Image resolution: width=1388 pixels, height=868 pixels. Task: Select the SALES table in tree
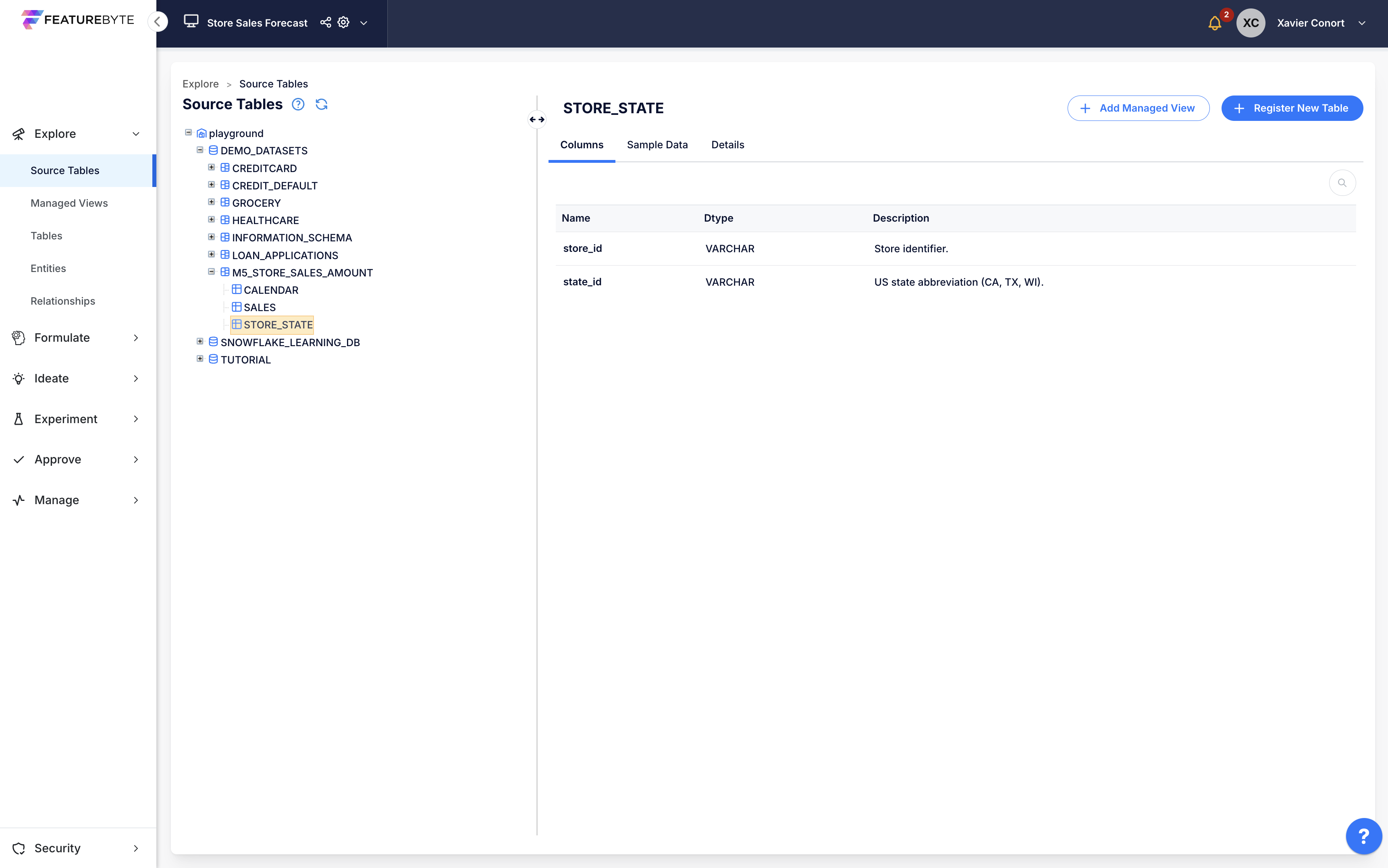pos(260,307)
